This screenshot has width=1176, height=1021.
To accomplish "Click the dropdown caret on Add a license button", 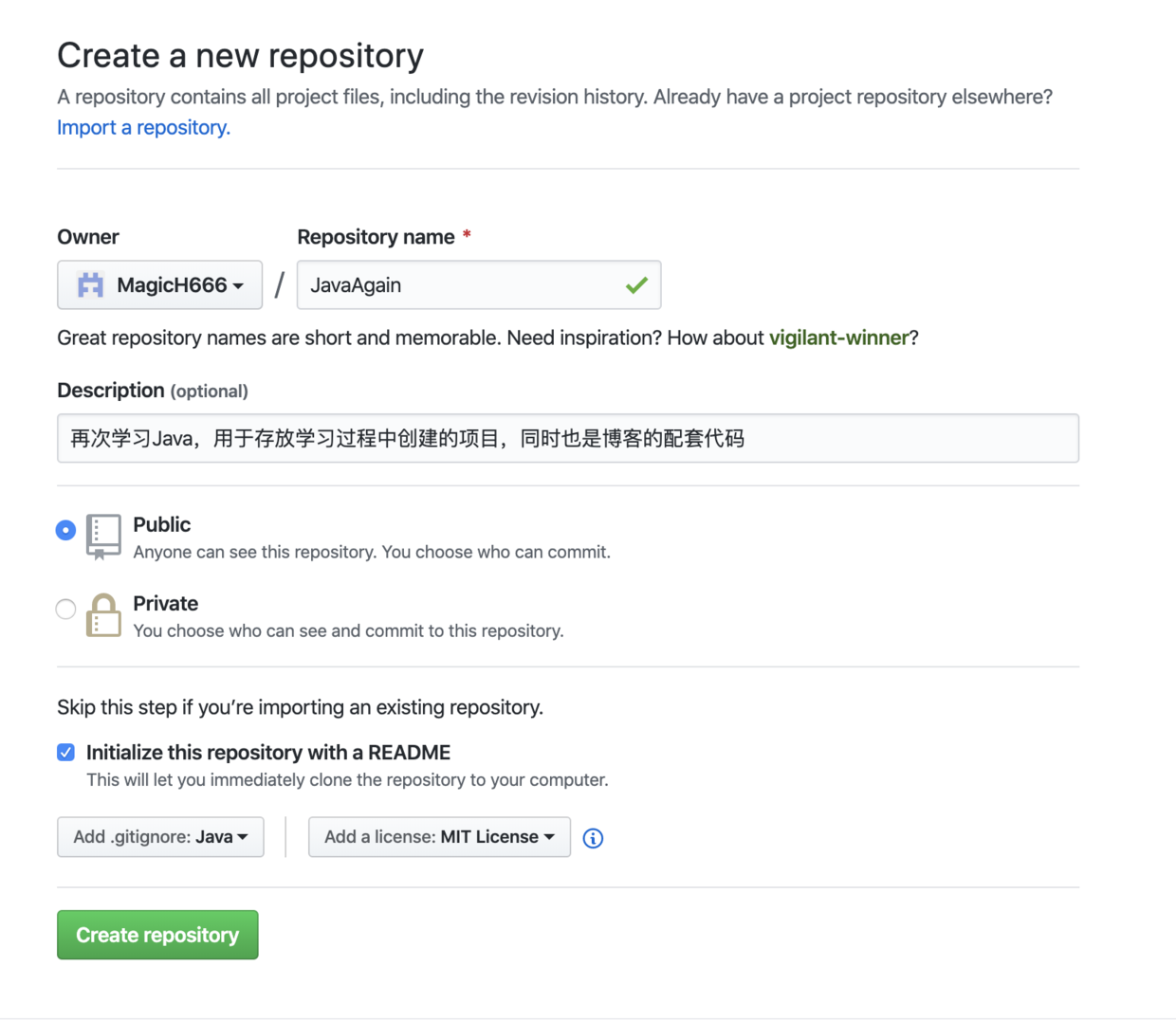I will click(550, 836).
